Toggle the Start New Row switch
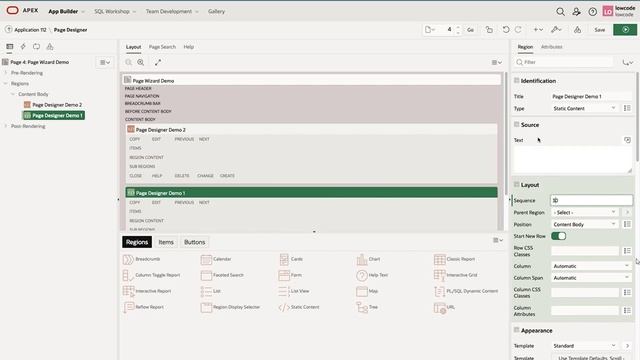Viewport: 640px width, 360px height. tap(558, 236)
